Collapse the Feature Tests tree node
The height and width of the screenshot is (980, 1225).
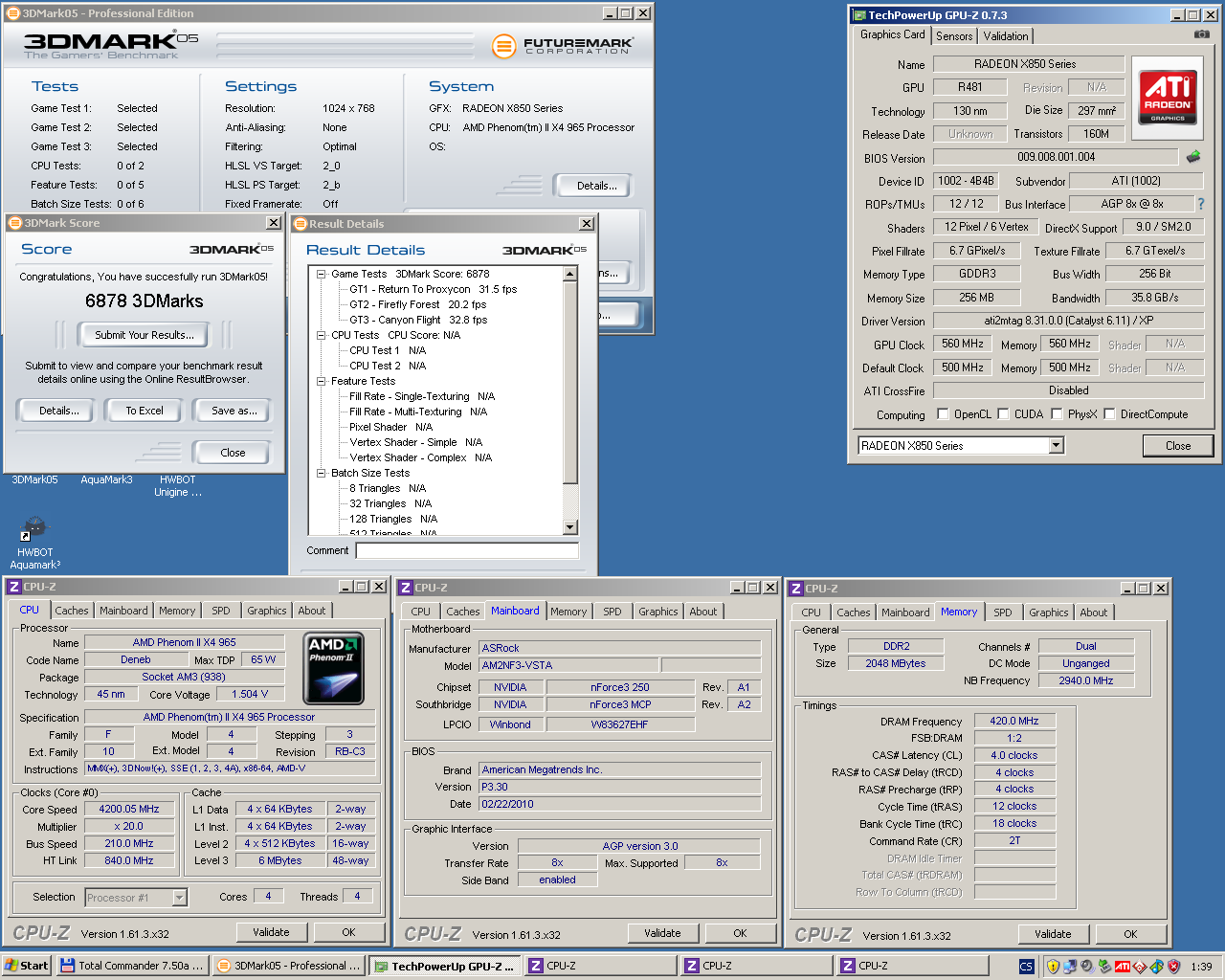pos(322,381)
